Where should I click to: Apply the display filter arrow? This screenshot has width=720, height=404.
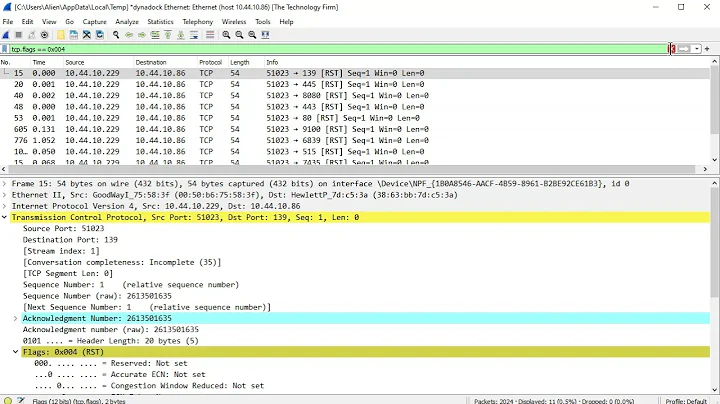(684, 49)
